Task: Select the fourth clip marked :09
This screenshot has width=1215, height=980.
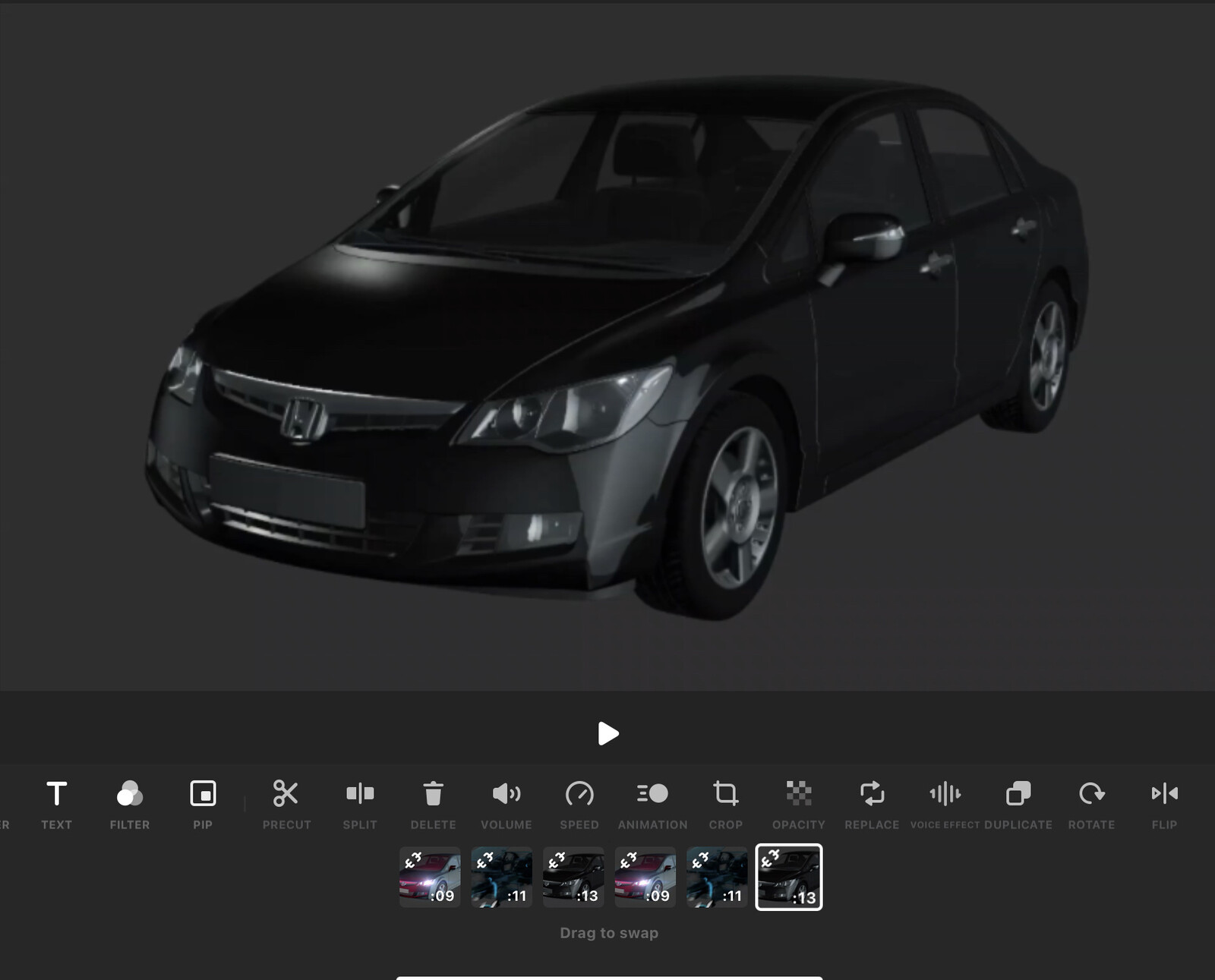Action: 645,878
